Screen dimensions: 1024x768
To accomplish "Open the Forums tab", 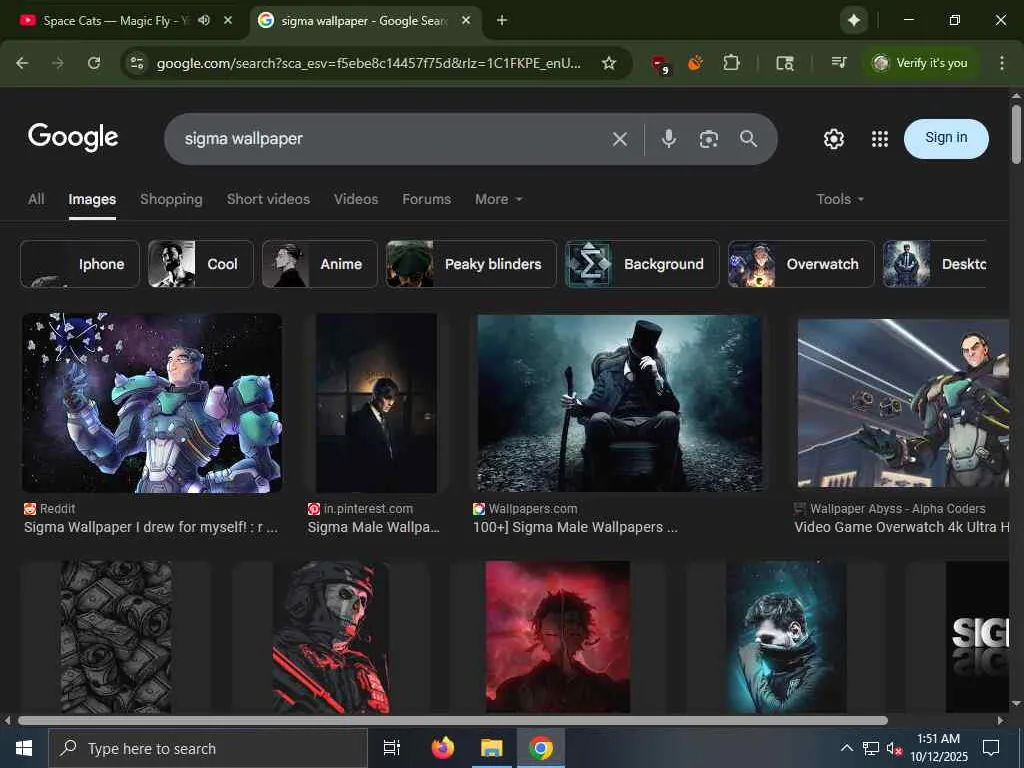I will coord(426,199).
